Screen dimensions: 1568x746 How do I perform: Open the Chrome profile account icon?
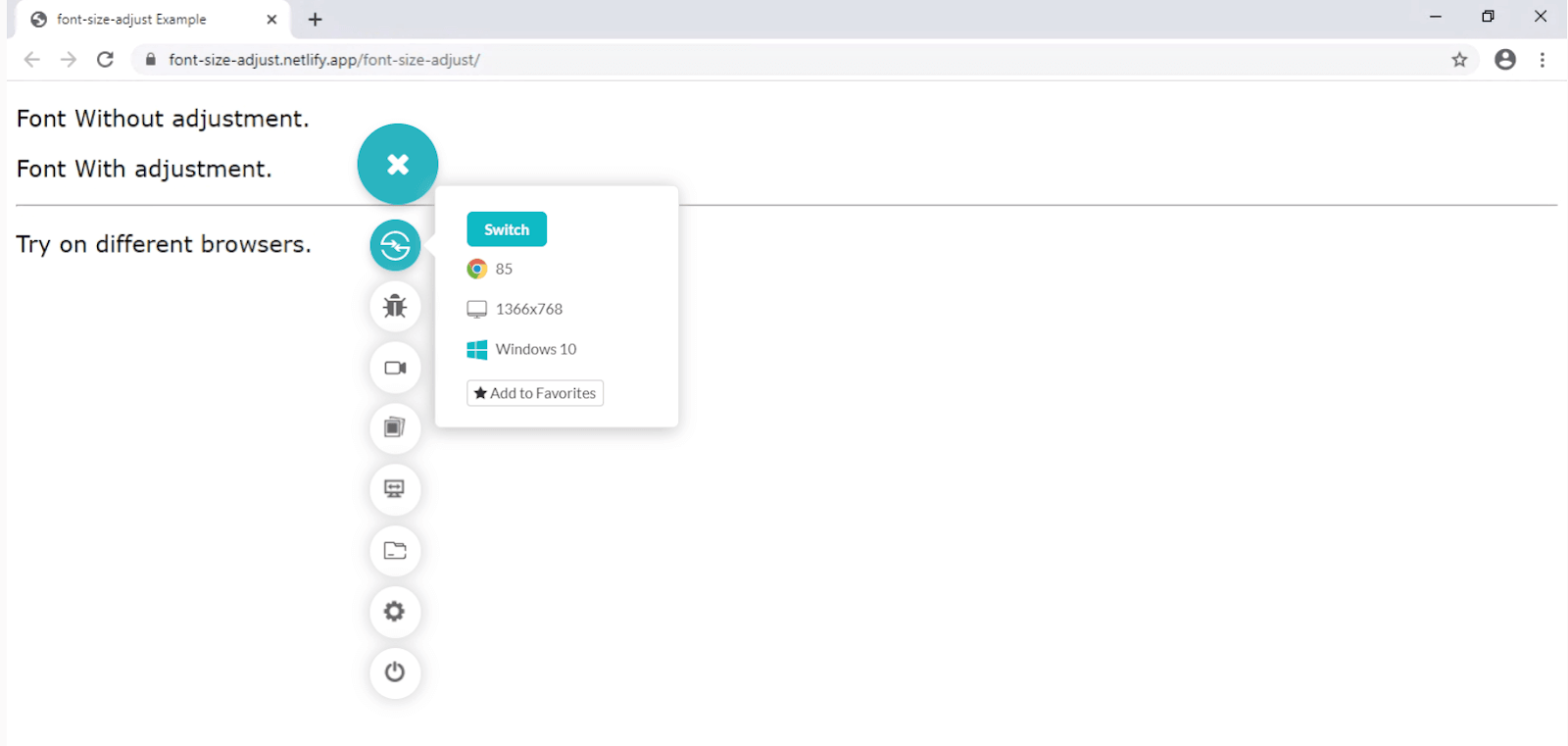[1505, 60]
